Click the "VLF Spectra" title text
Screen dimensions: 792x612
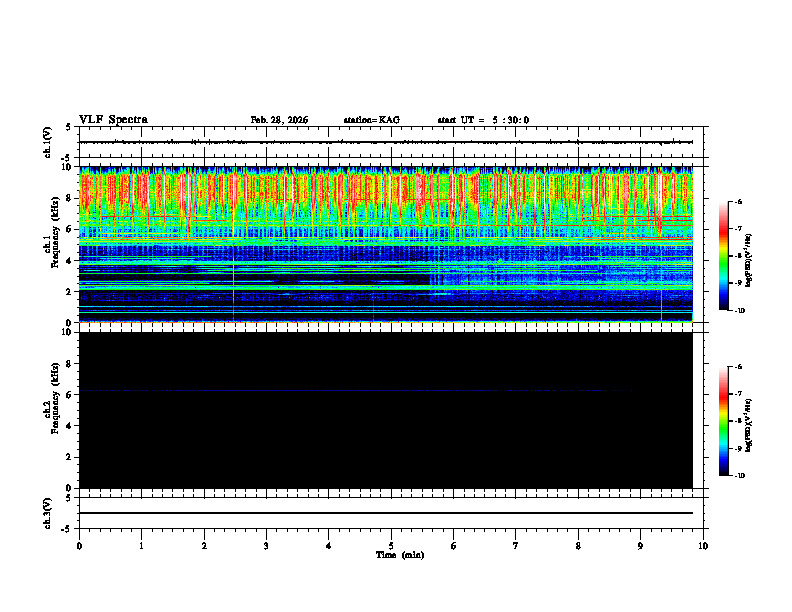point(113,120)
